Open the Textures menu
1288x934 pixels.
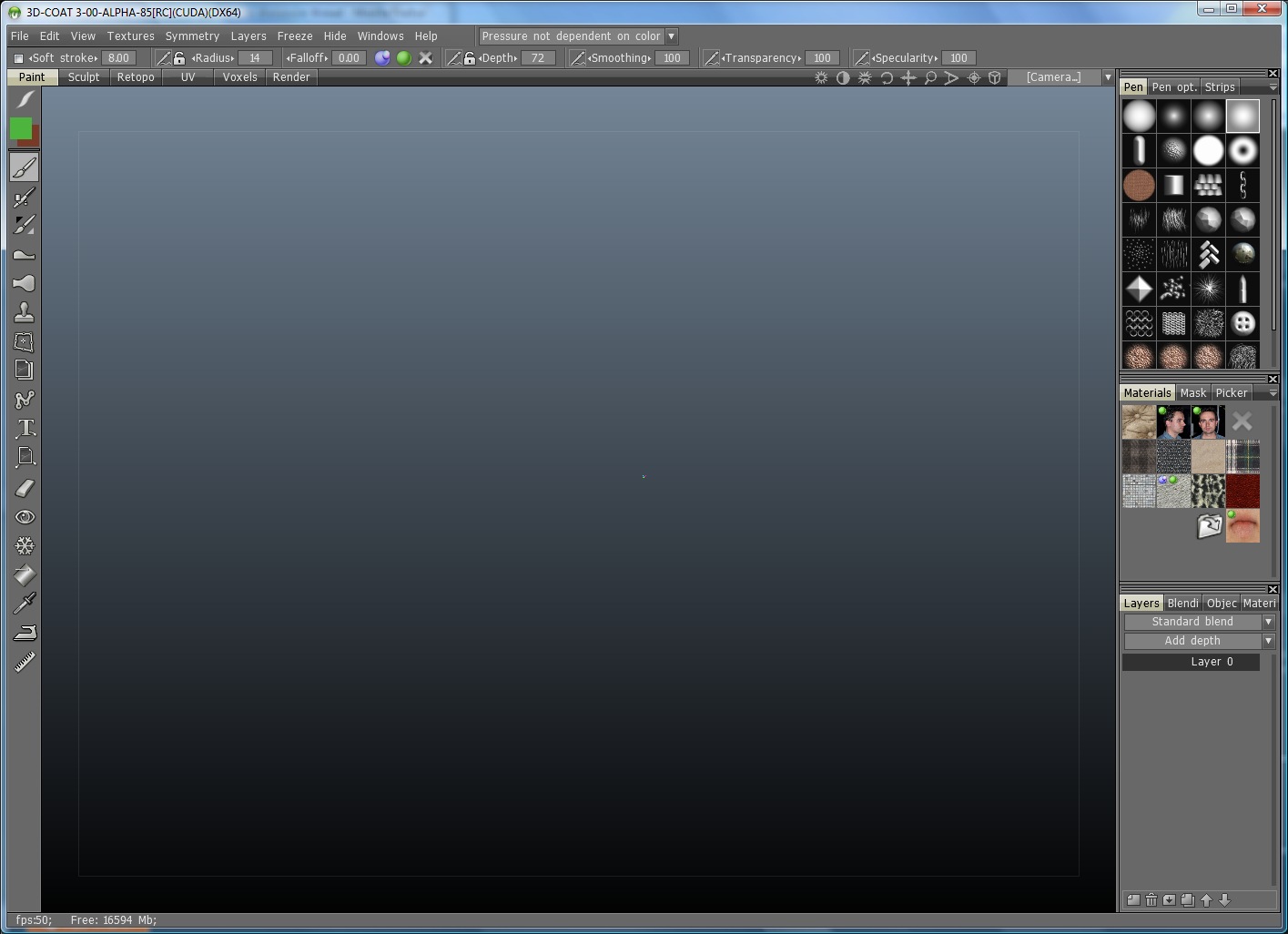(x=130, y=36)
